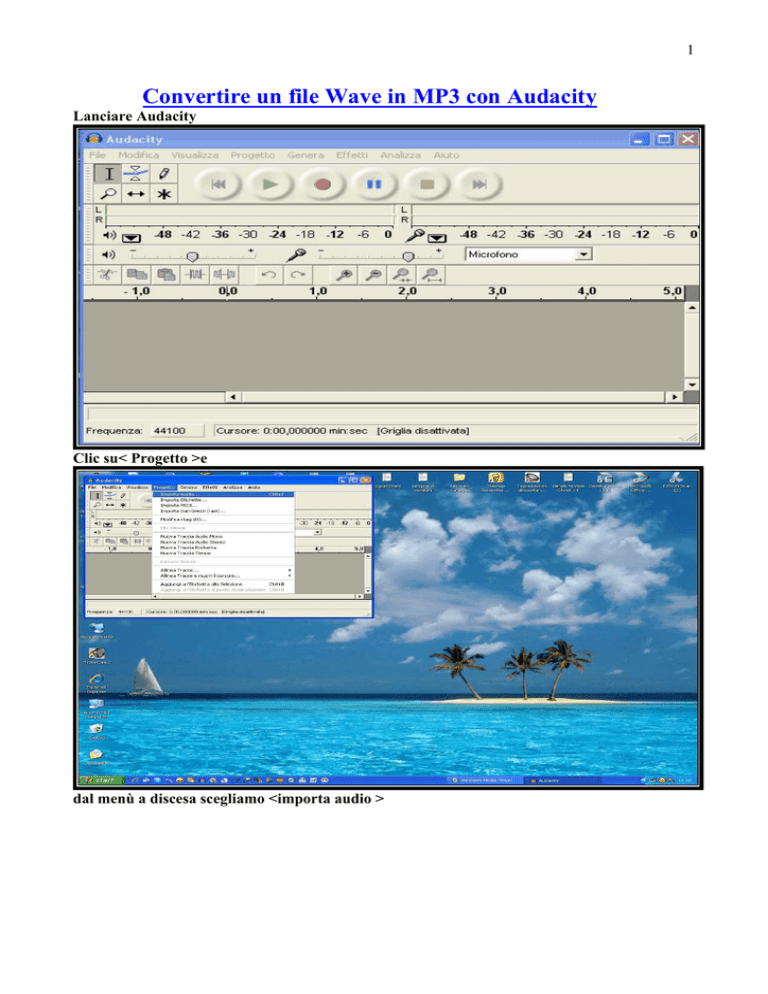Viewport: 768px width, 994px height.
Task: Click the horizontal scrollbar left arrow in top window
Action: [233, 397]
